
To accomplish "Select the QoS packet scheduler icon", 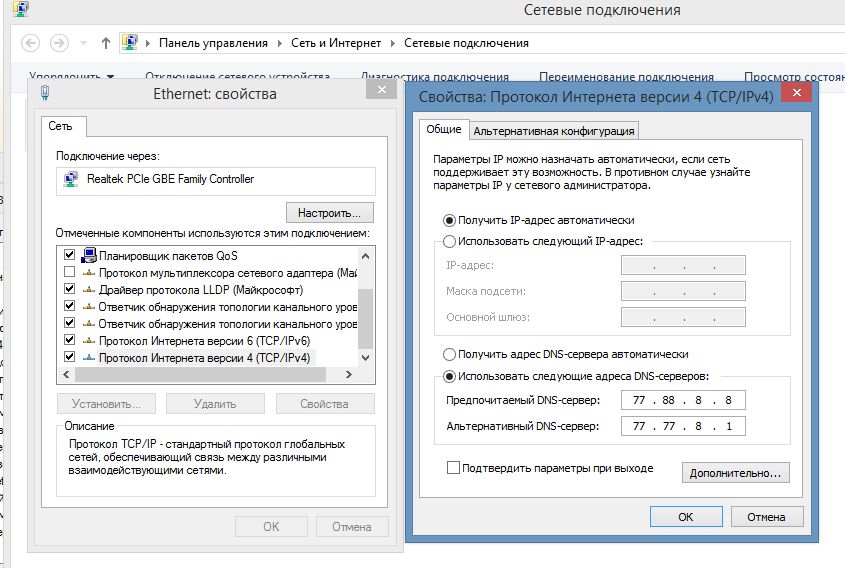I will (89, 255).
